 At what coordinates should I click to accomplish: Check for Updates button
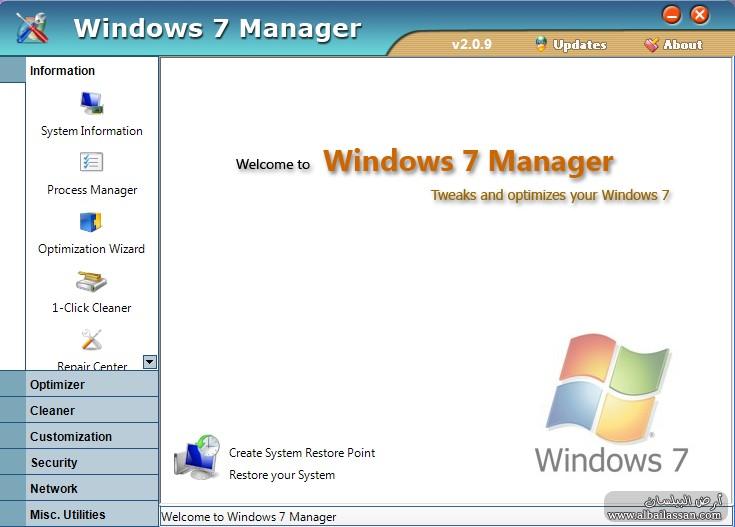[x=571, y=45]
